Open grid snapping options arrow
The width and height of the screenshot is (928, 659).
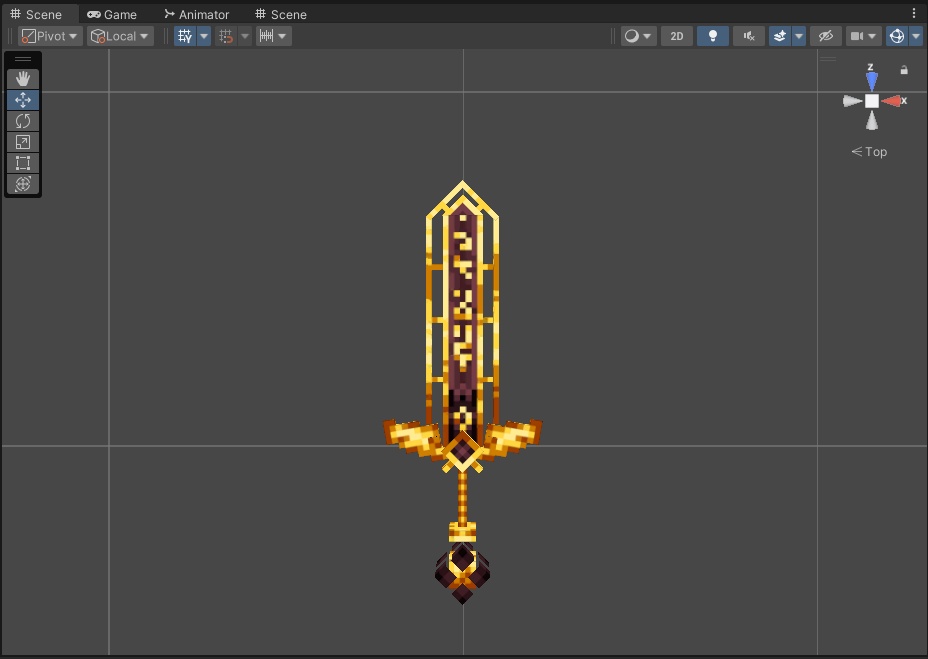pos(244,36)
